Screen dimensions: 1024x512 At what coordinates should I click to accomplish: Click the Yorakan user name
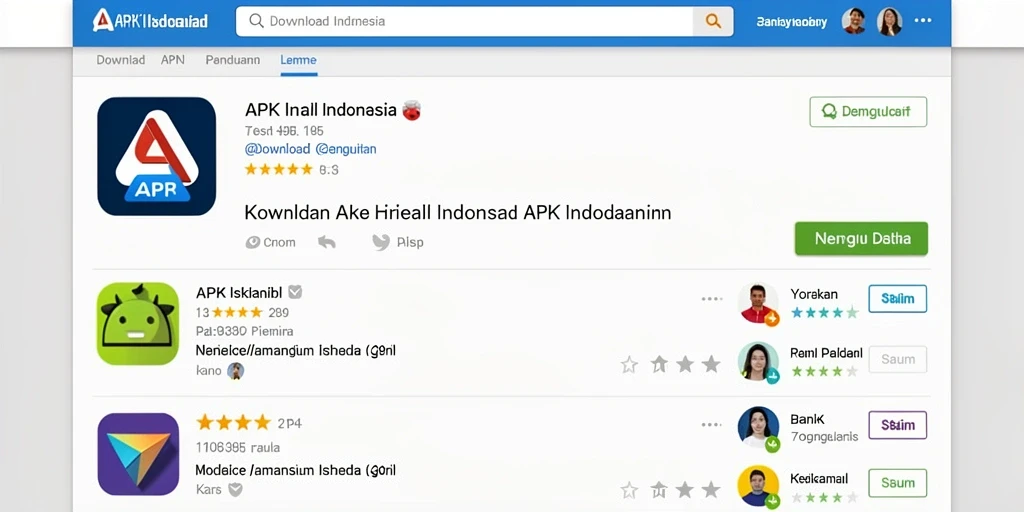coord(814,294)
